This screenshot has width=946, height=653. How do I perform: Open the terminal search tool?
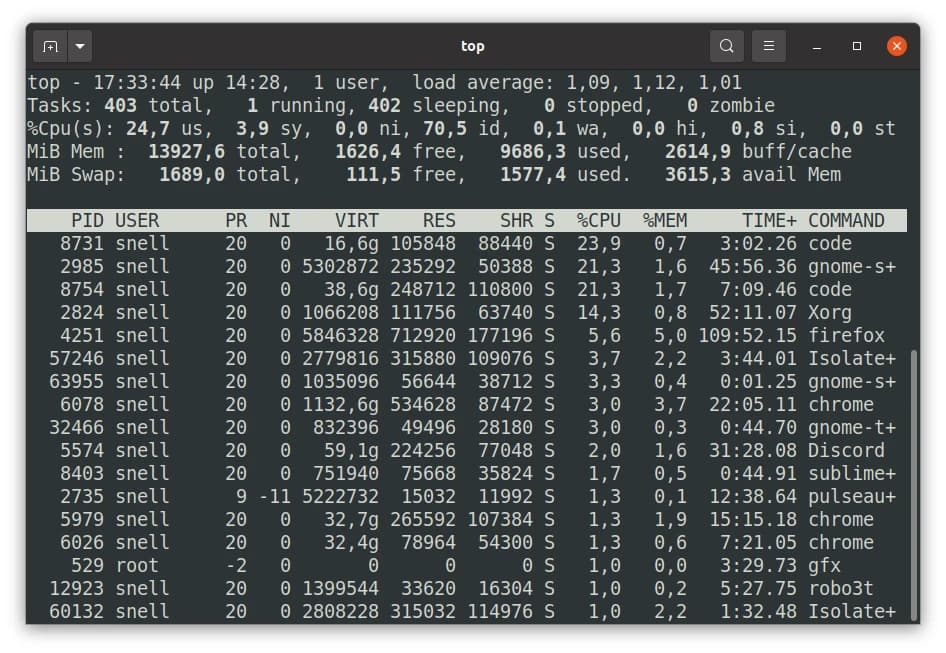click(726, 46)
